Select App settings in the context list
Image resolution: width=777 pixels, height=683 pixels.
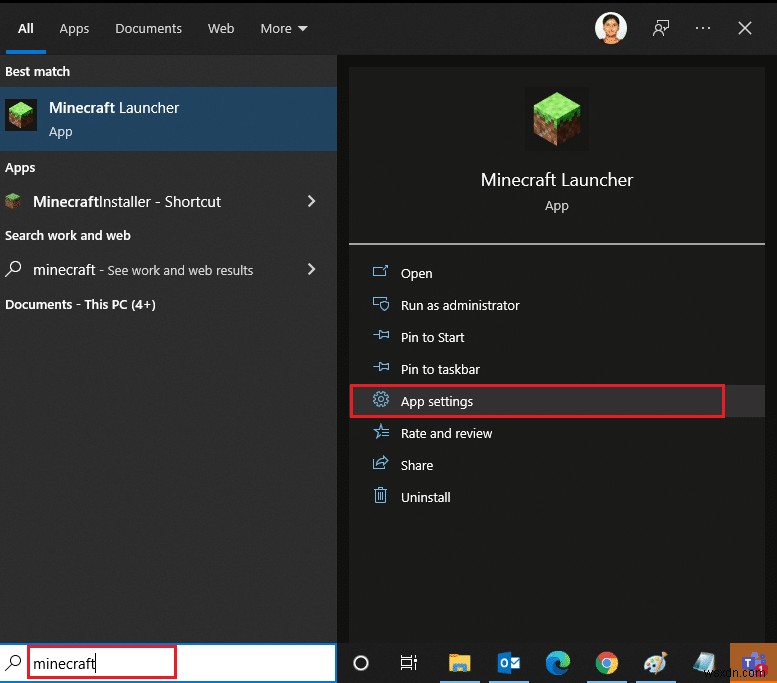(437, 401)
